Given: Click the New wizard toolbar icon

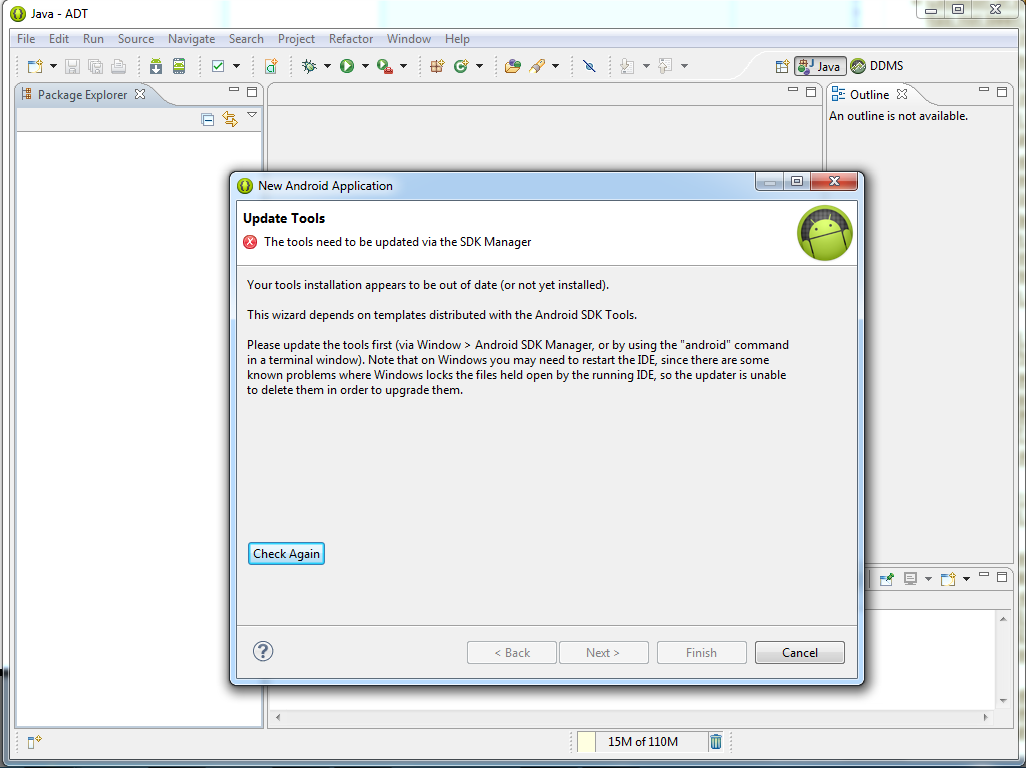Looking at the screenshot, I should coord(35,66).
